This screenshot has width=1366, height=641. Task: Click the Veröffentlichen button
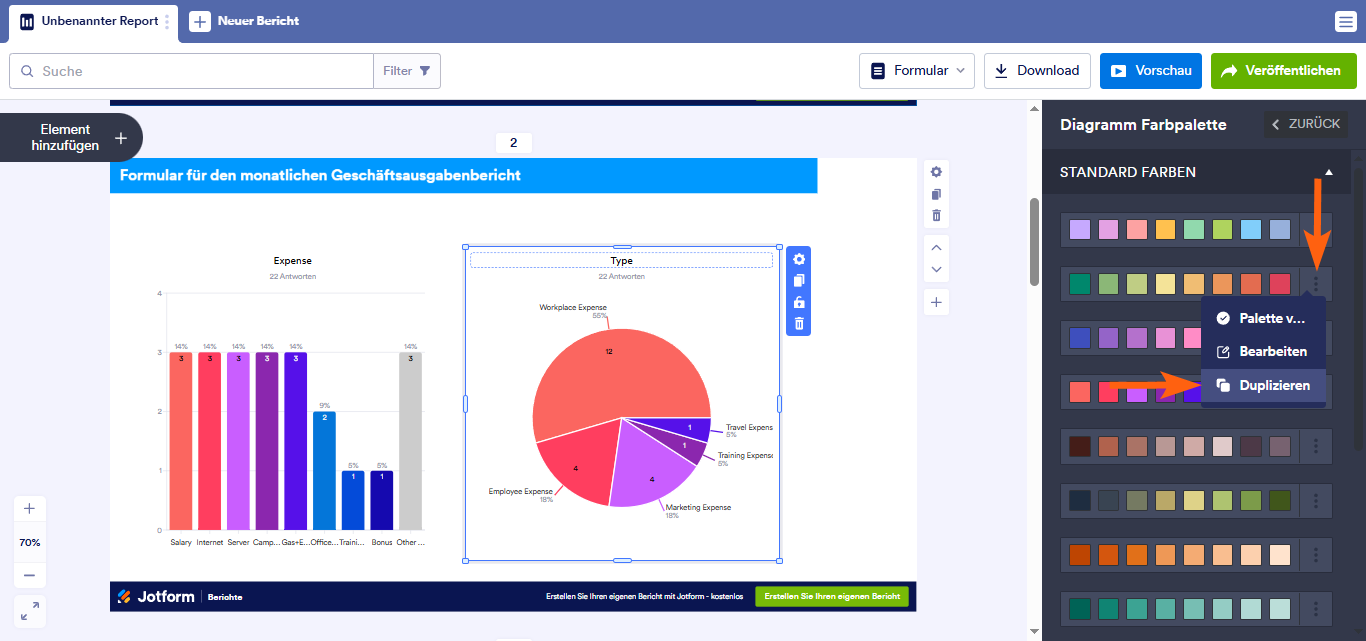(x=1283, y=71)
